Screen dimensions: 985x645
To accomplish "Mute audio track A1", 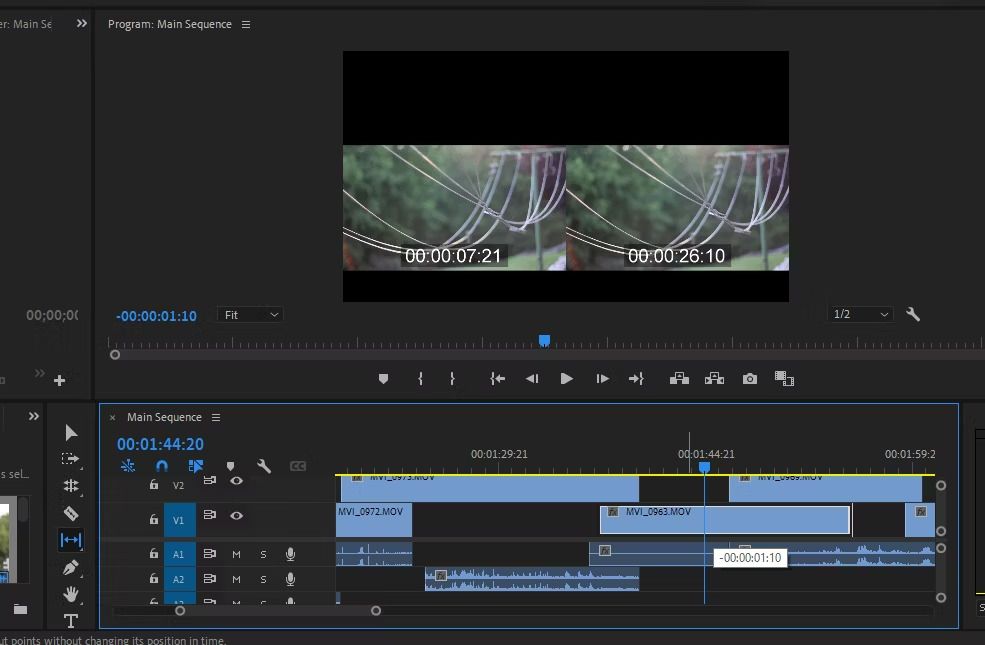I will [237, 554].
